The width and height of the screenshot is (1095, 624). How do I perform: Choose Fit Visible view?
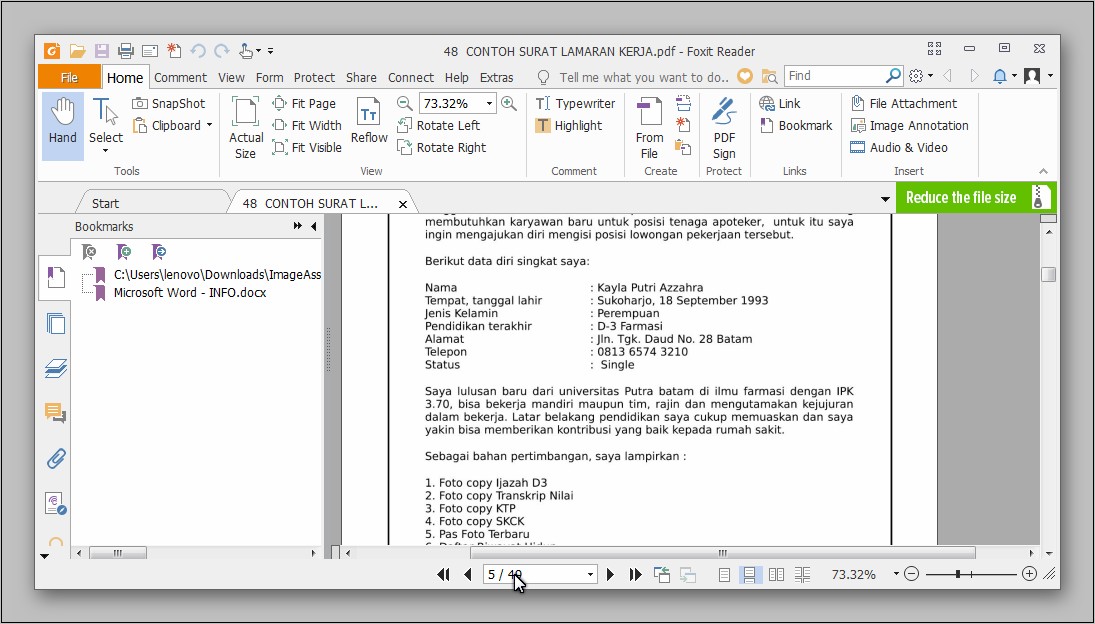(307, 147)
